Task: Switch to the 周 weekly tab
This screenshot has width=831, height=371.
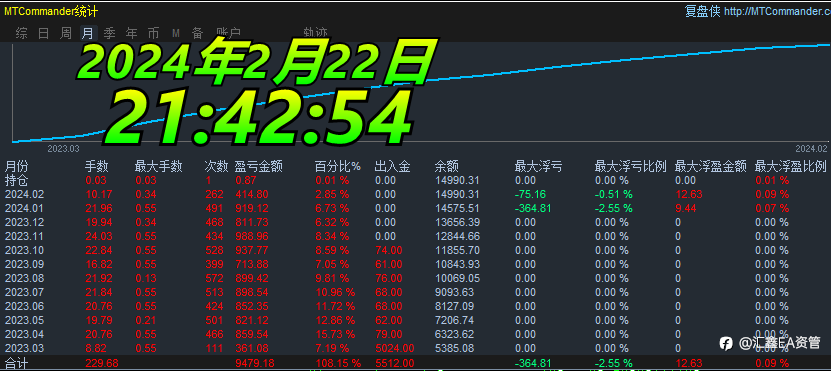Action: (66, 33)
